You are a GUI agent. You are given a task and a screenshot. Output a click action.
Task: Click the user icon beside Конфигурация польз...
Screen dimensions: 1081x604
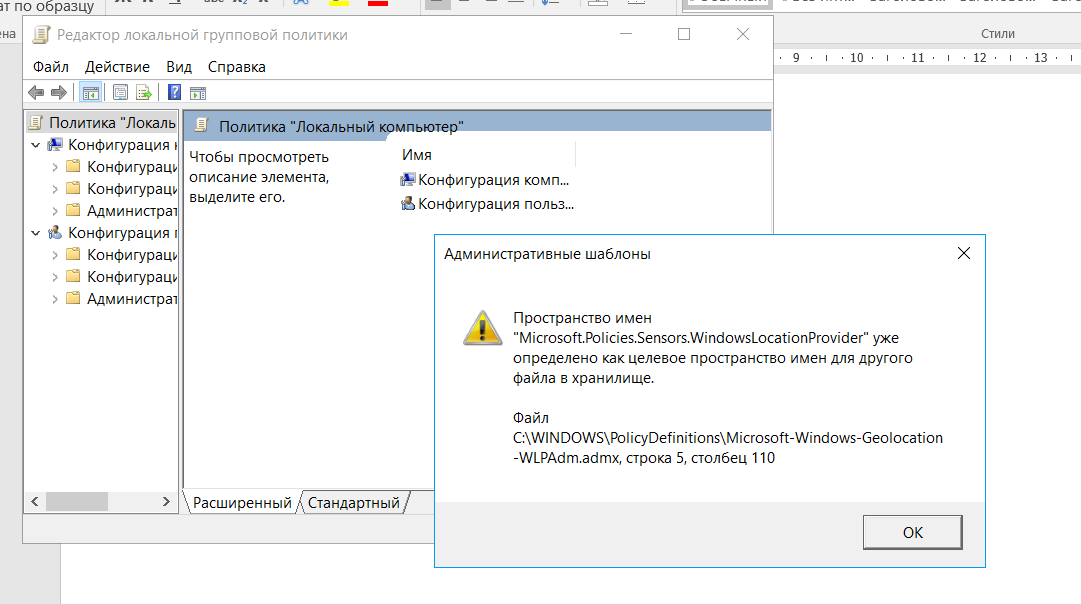click(x=407, y=203)
